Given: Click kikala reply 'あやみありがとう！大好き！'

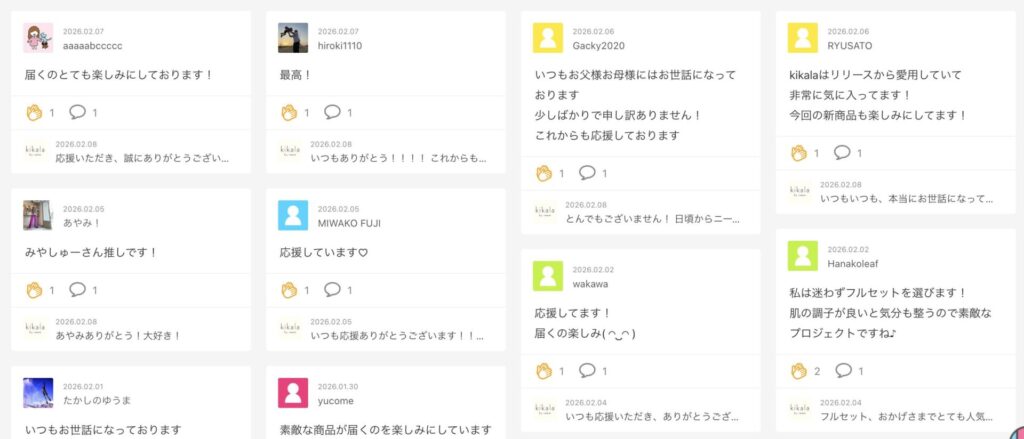Looking at the screenshot, I should pyautogui.click(x=118, y=336).
